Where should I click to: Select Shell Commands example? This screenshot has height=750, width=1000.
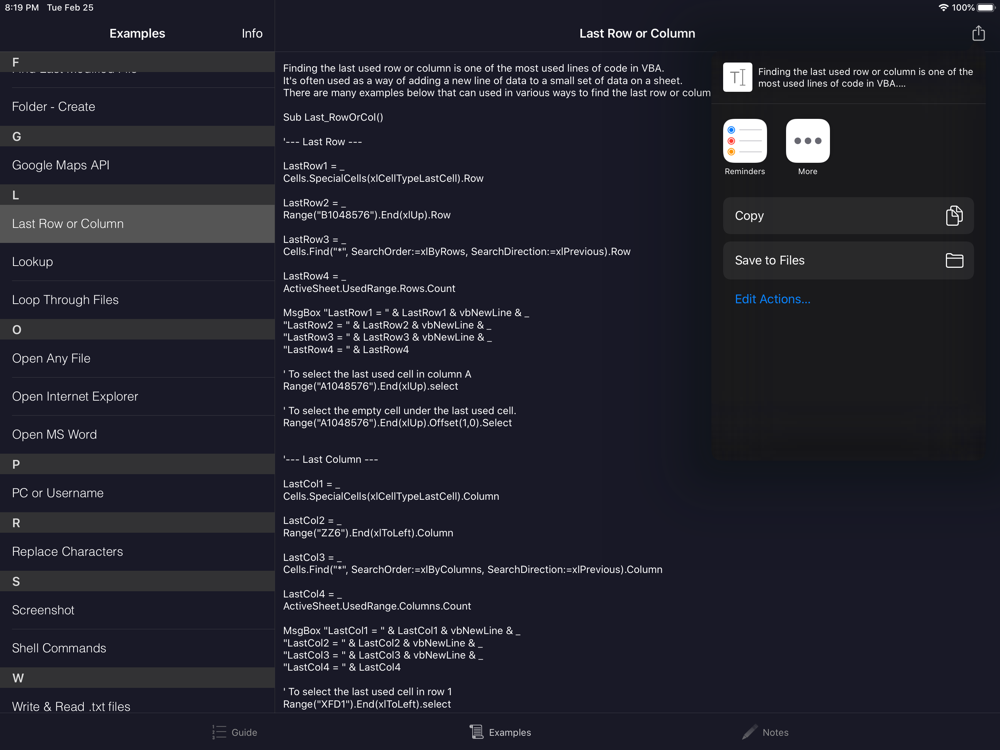137,648
